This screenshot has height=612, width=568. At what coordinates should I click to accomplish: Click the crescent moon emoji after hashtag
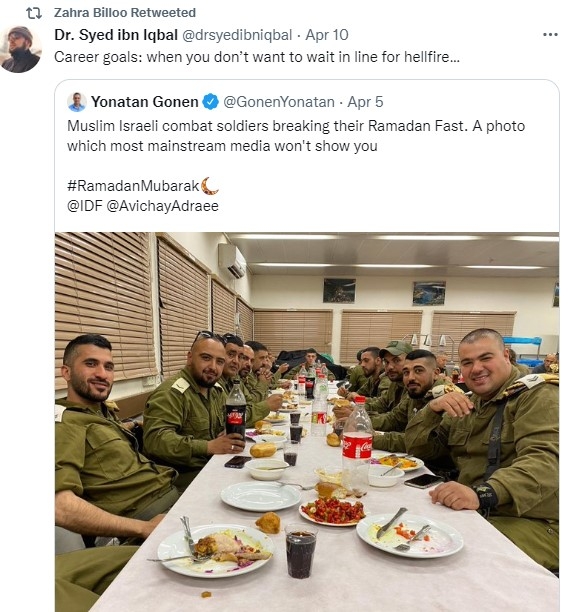210,186
